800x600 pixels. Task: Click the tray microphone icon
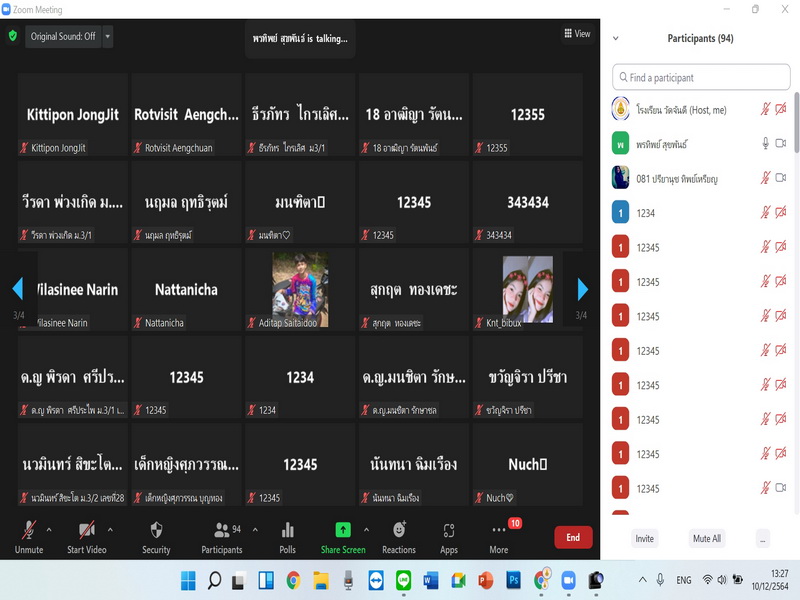(x=660, y=580)
